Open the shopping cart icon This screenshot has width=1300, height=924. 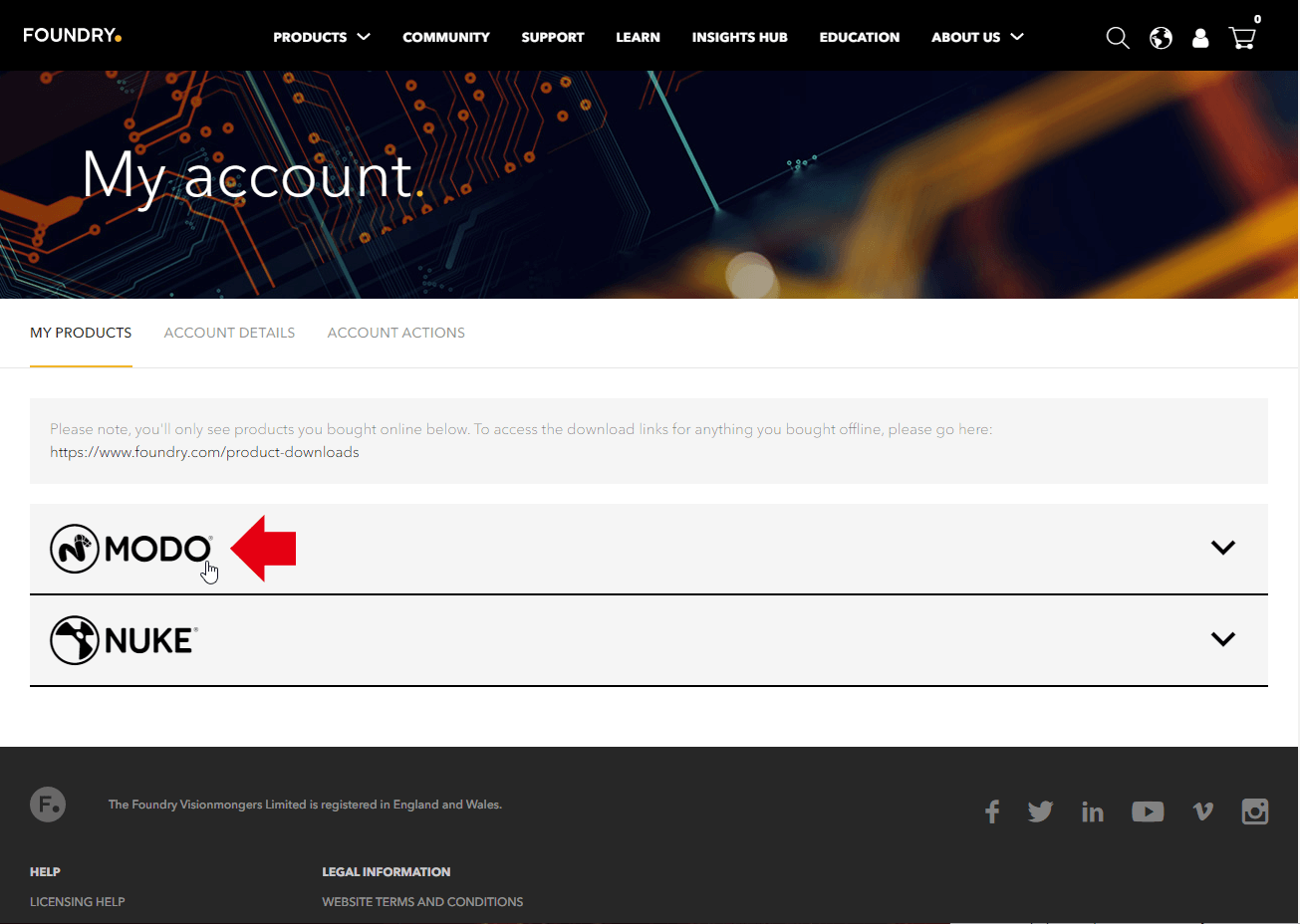1242,38
